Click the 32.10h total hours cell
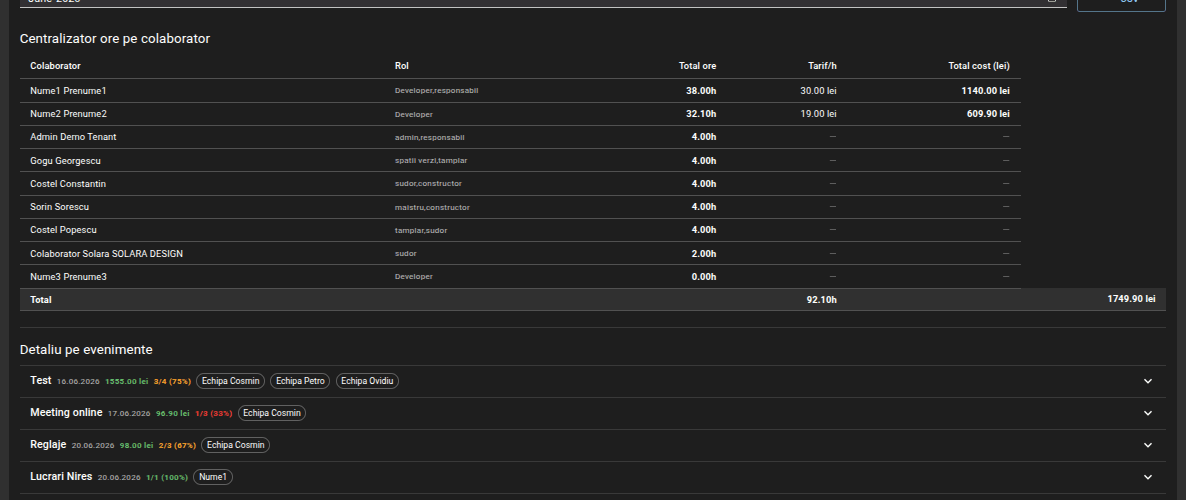This screenshot has height=500, width=1186. (701, 114)
